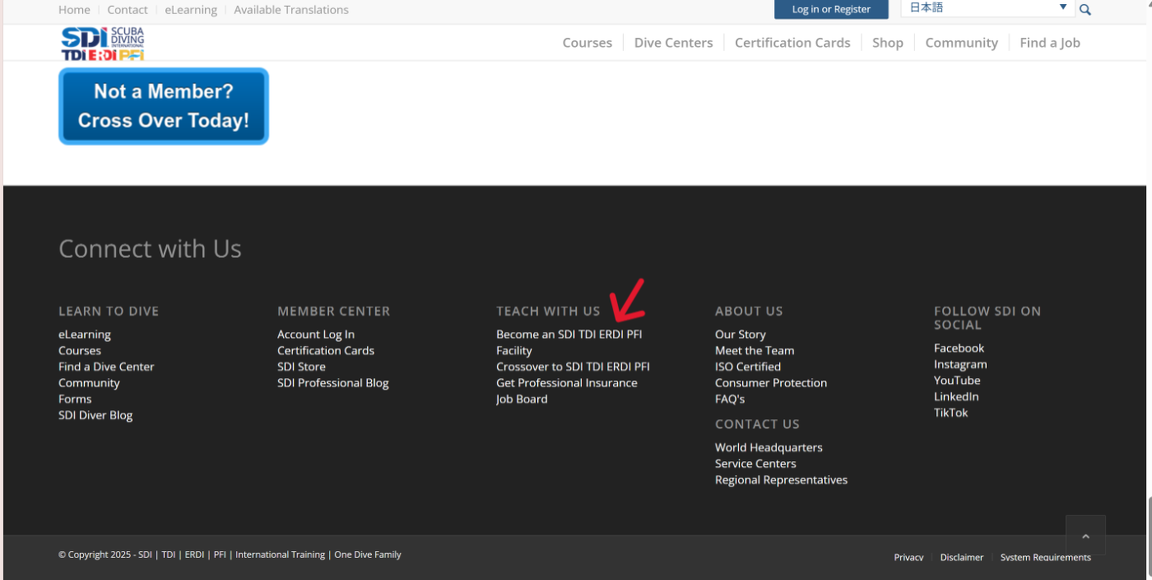Click FAQ's link
Screen dimensions: 1152x580
click(x=730, y=399)
